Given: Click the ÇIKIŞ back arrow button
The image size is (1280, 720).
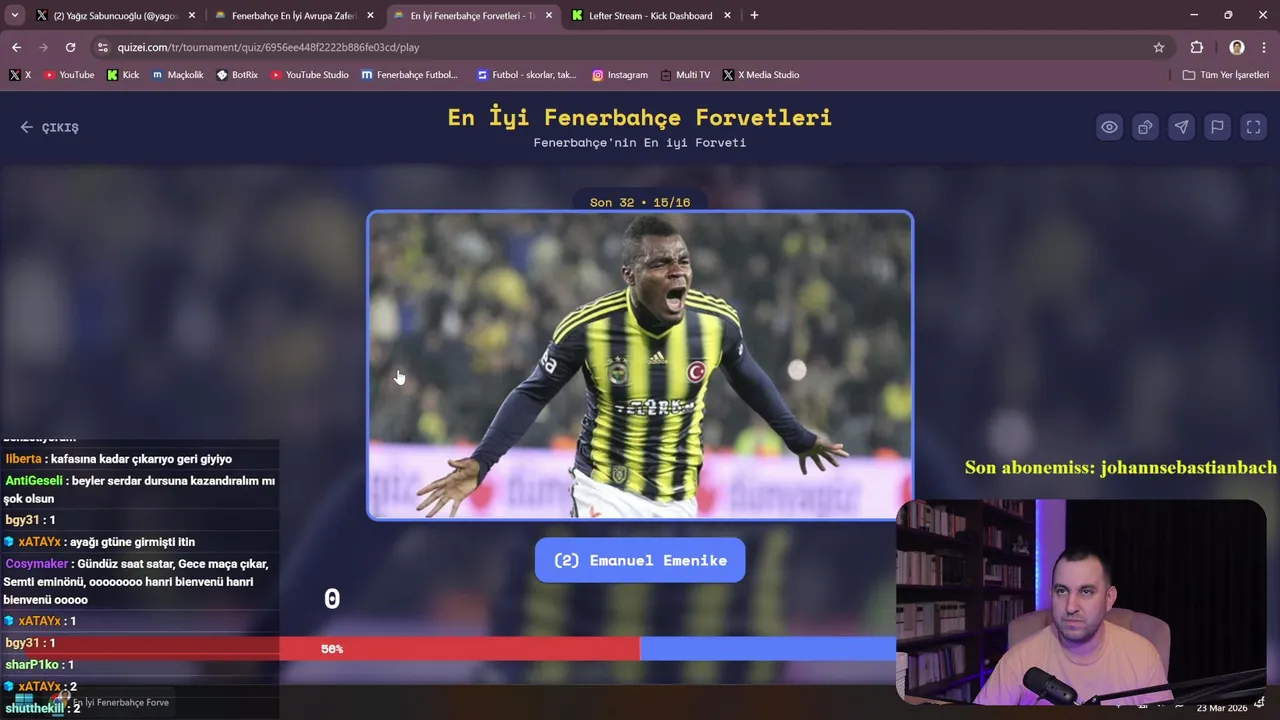Looking at the screenshot, I should [x=49, y=127].
